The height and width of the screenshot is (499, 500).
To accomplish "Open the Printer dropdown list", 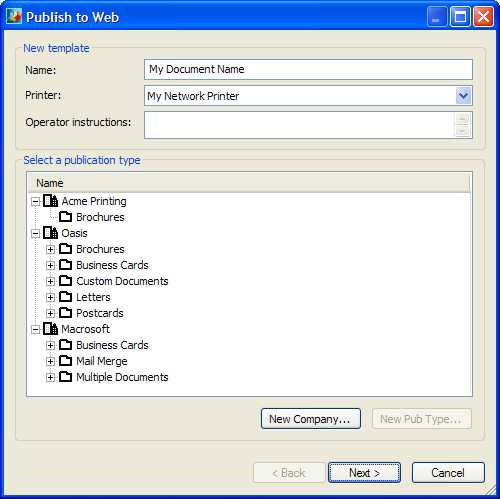I will click(x=463, y=96).
